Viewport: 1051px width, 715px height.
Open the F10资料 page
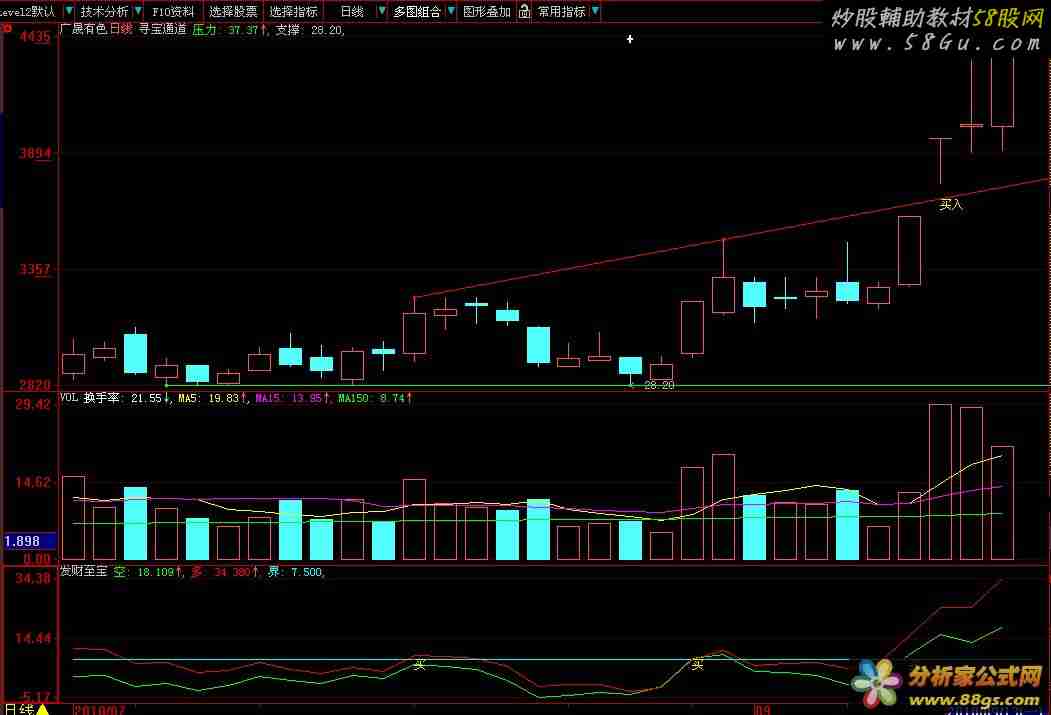(x=173, y=11)
